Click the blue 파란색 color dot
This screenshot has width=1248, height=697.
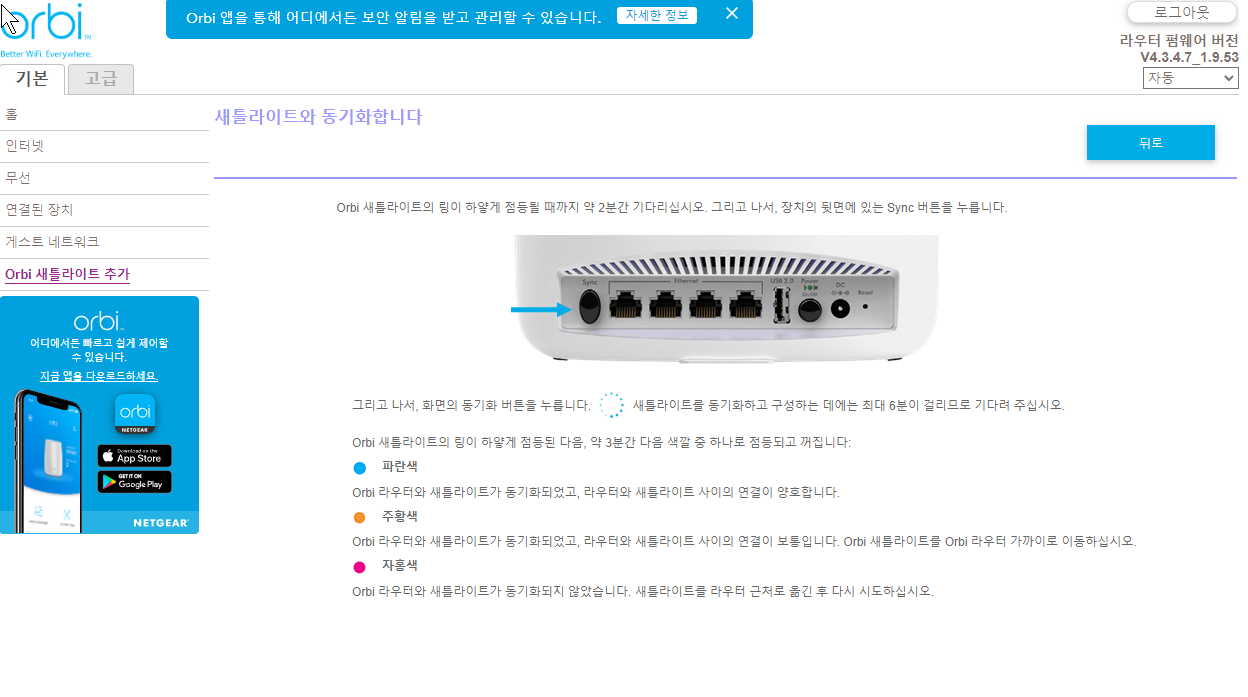pos(360,468)
